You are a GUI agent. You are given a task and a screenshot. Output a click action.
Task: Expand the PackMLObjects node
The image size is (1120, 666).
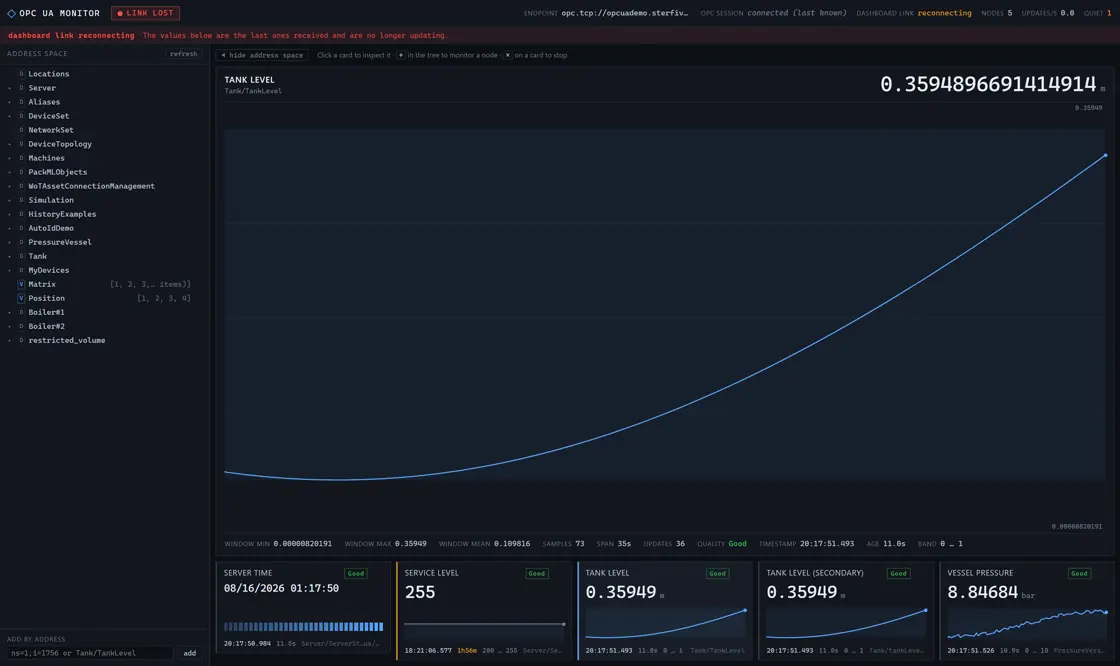[9, 172]
